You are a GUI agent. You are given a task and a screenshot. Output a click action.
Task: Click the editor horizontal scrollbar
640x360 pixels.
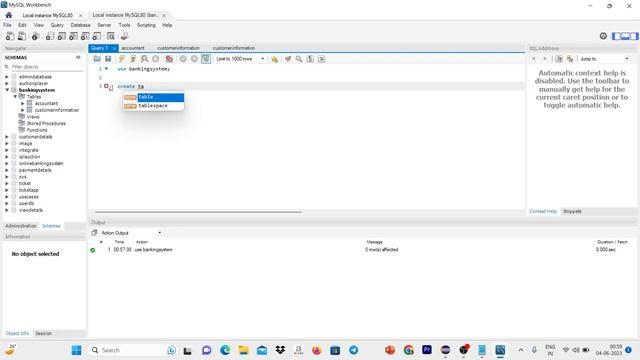point(198,212)
